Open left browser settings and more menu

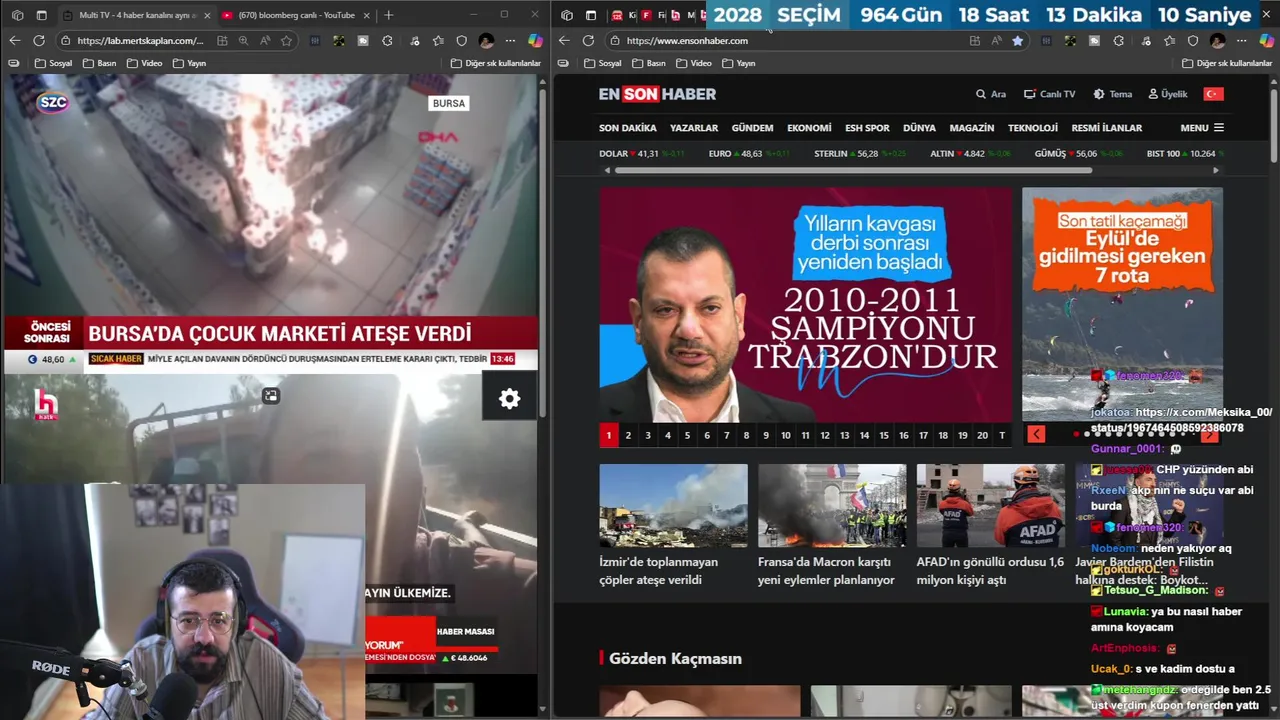tap(510, 40)
